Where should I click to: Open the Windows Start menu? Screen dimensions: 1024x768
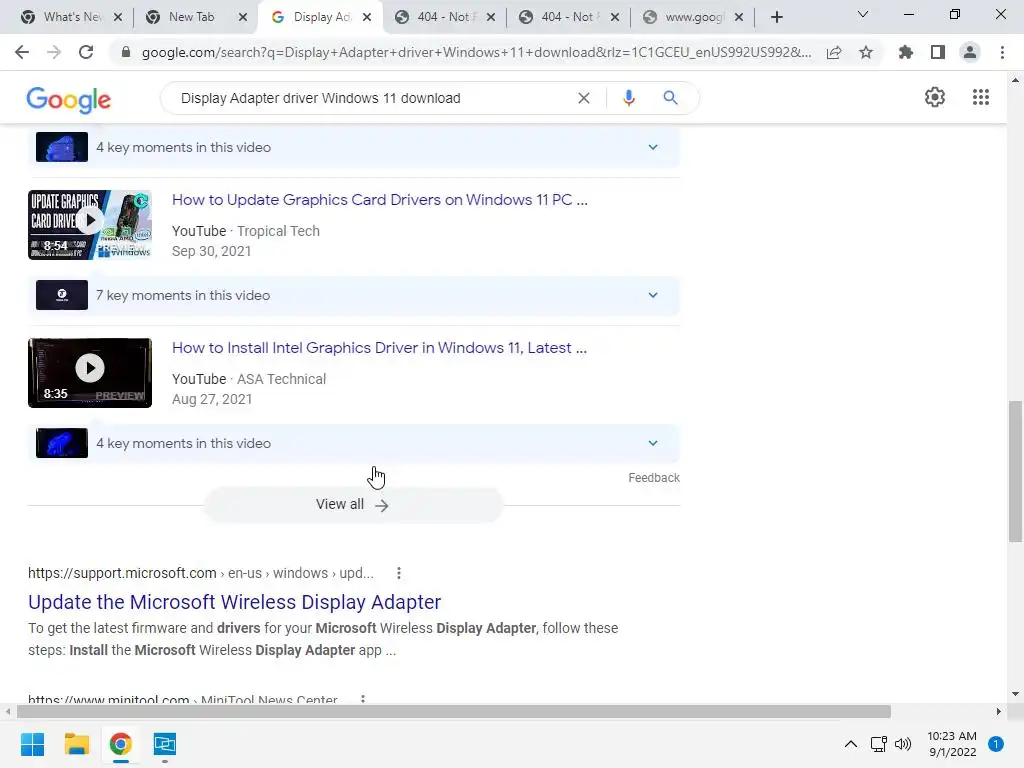[x=32, y=744]
